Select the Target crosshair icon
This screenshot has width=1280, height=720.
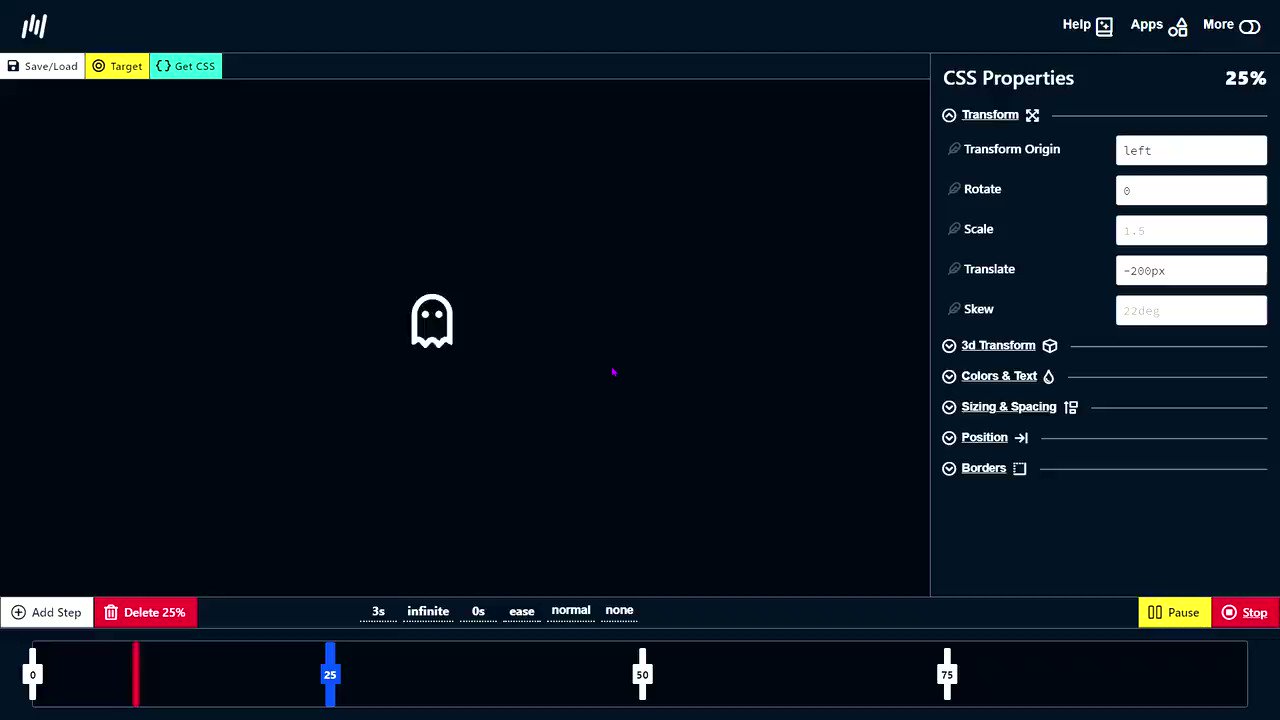(x=99, y=66)
